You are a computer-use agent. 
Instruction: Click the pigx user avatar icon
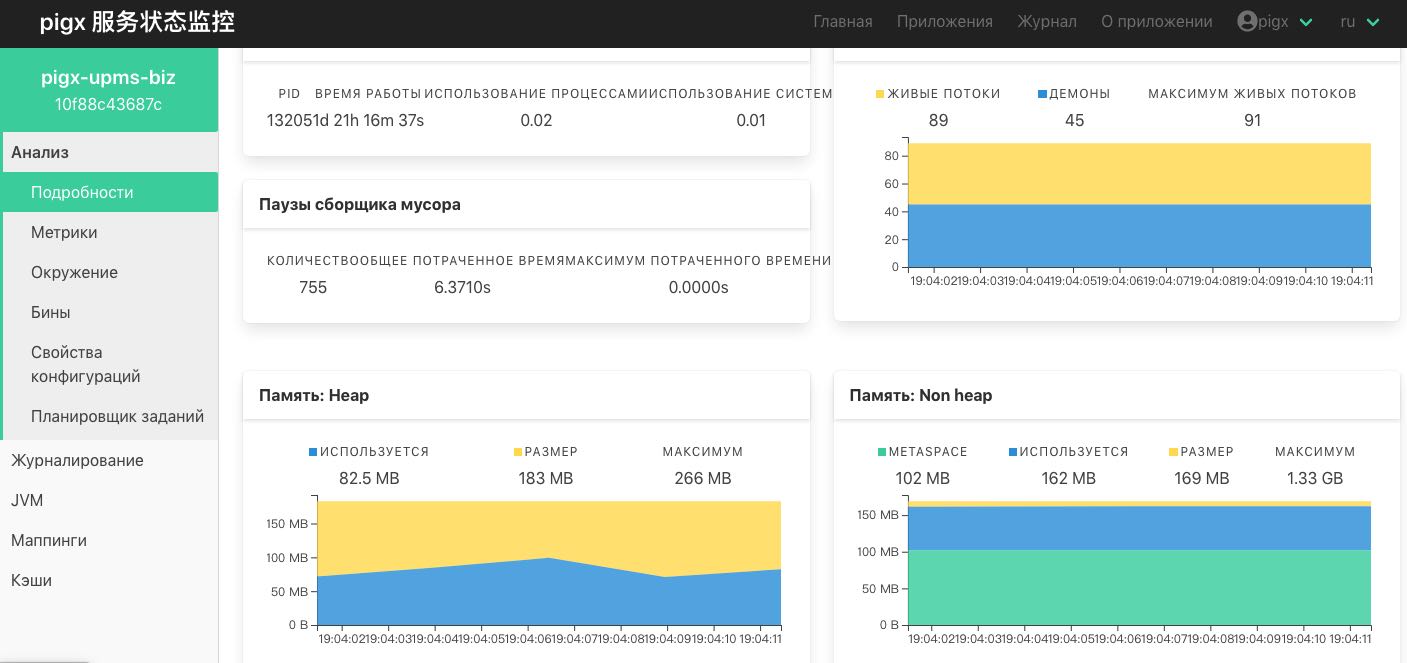point(1246,21)
